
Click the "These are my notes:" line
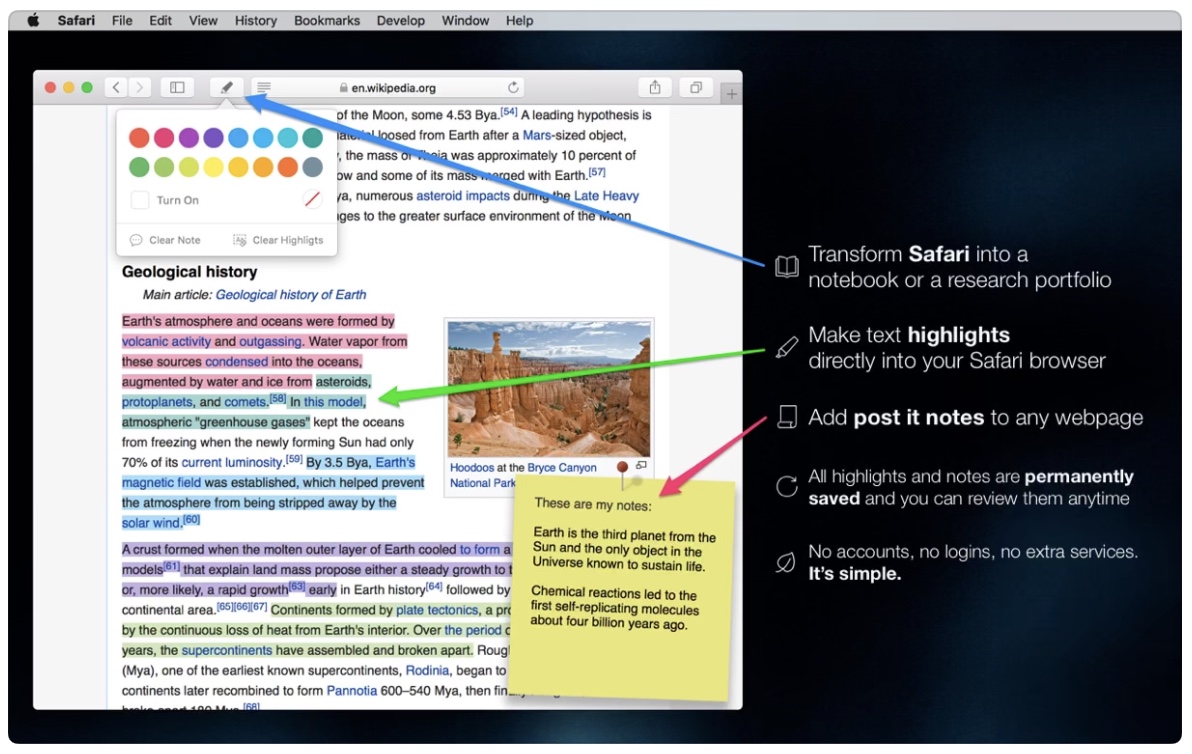pyautogui.click(x=593, y=505)
